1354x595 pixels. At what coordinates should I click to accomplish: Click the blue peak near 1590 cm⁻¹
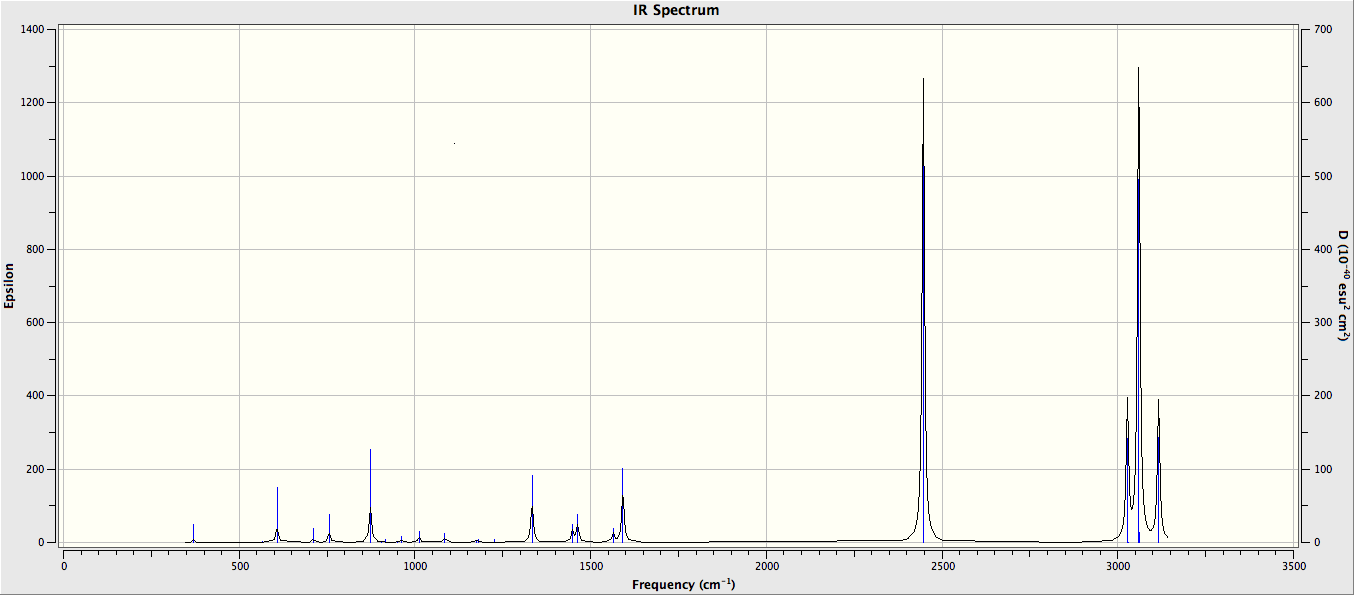point(622,505)
